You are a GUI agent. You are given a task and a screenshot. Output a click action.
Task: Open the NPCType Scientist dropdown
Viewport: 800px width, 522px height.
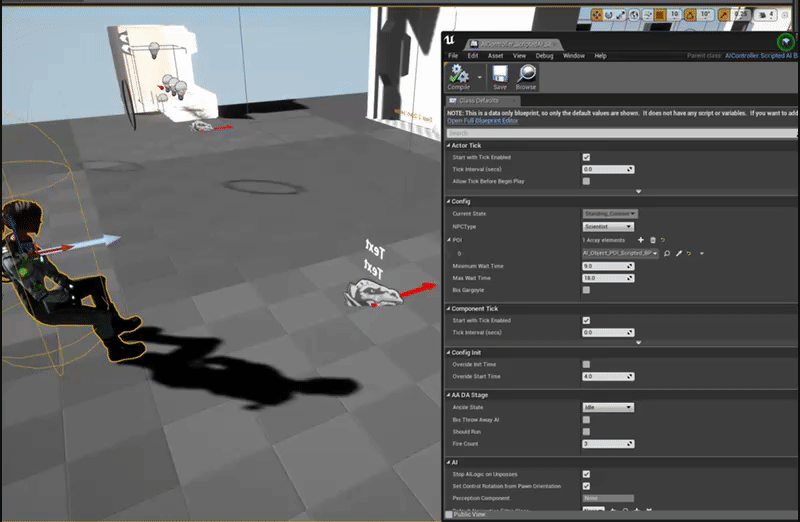pyautogui.click(x=608, y=227)
